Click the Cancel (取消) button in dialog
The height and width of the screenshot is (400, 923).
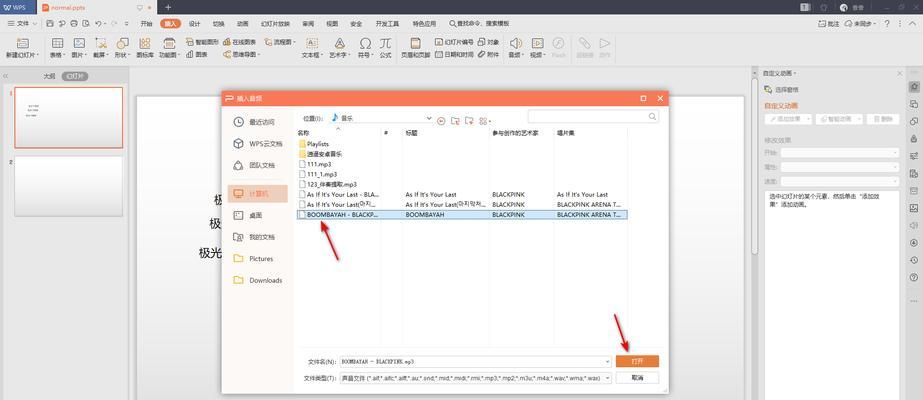coord(637,378)
